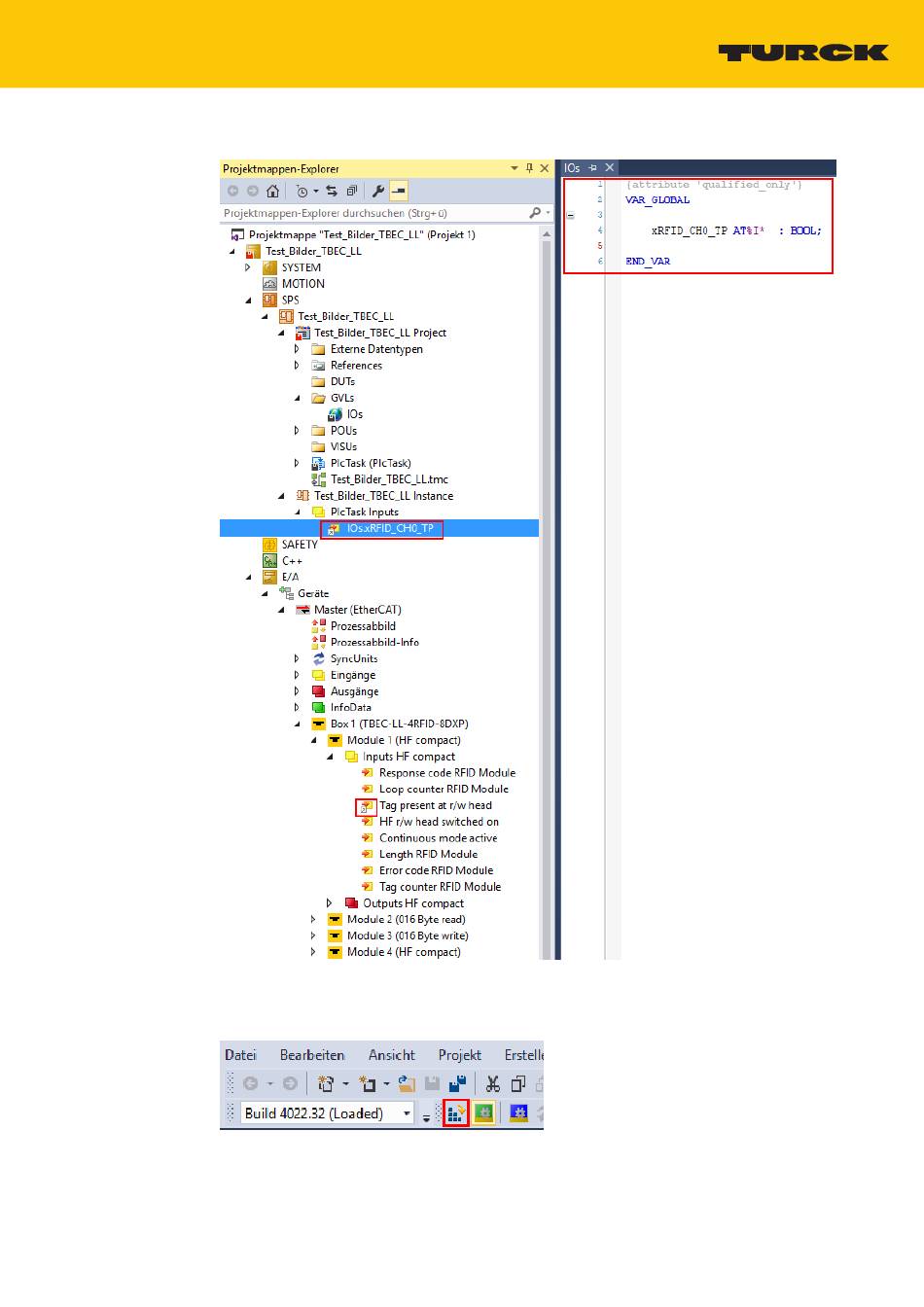Click the C++ node icon
Viewport: 924px width, 1307px height.
(x=269, y=561)
